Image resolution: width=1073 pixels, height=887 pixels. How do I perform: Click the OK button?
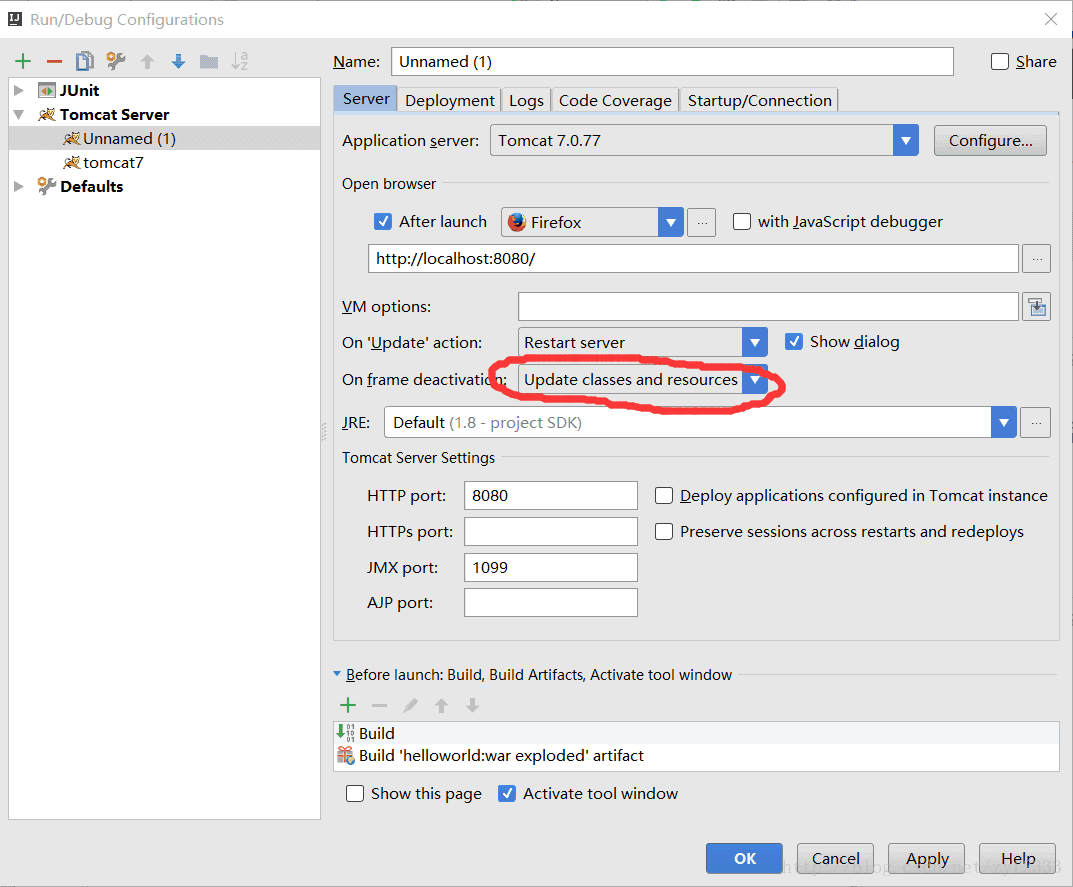(x=745, y=858)
